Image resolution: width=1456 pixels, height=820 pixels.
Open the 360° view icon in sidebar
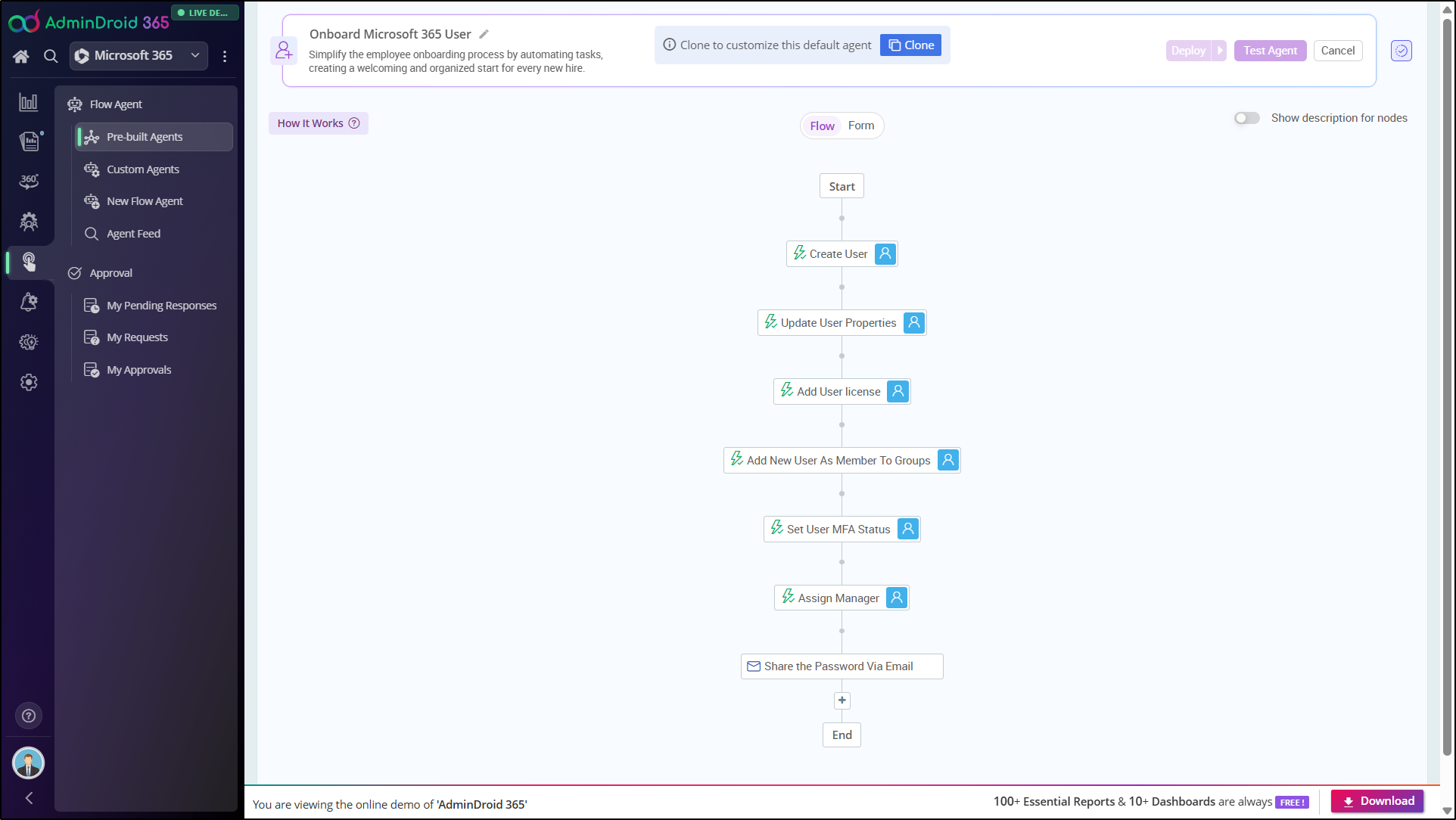[29, 182]
